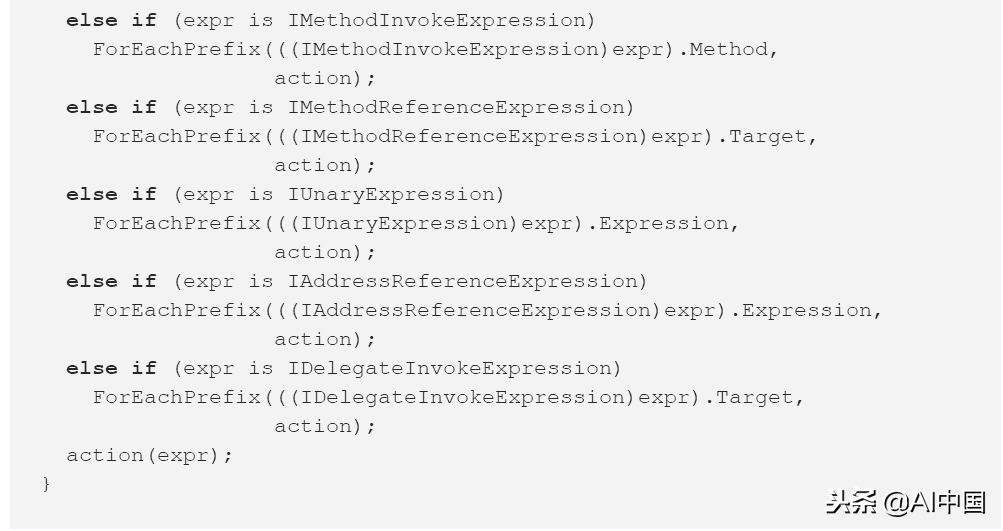
Task: Click ForEachPrefix call casting to IUnaryExpression
Action: point(176,223)
